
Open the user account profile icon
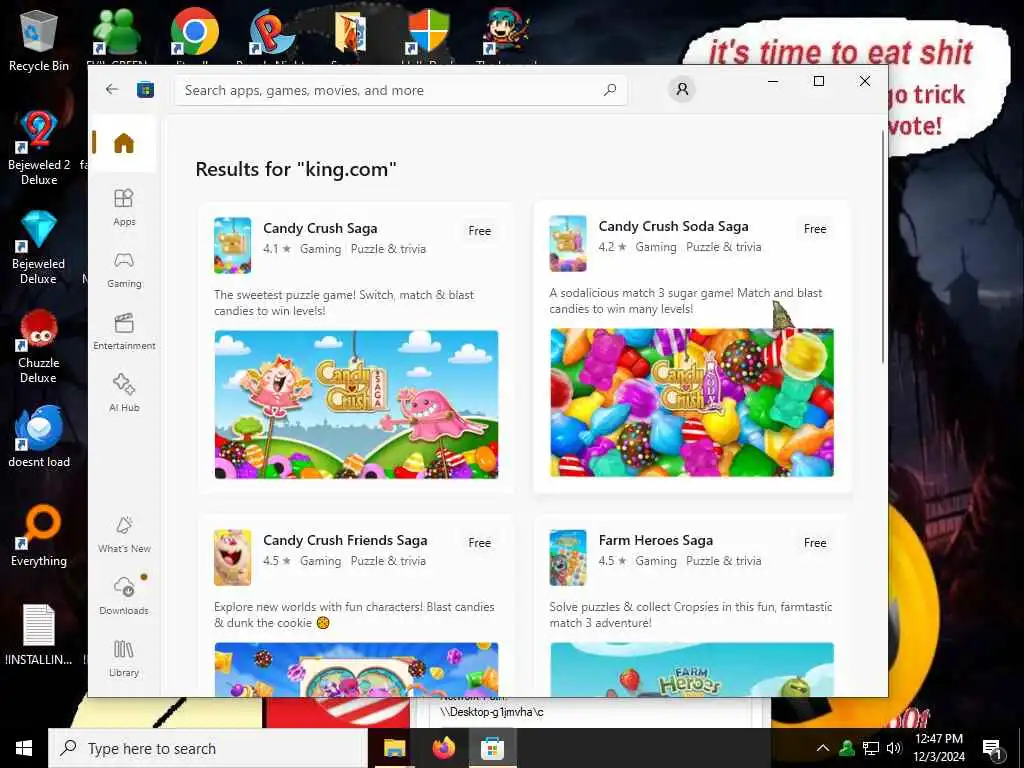click(682, 89)
